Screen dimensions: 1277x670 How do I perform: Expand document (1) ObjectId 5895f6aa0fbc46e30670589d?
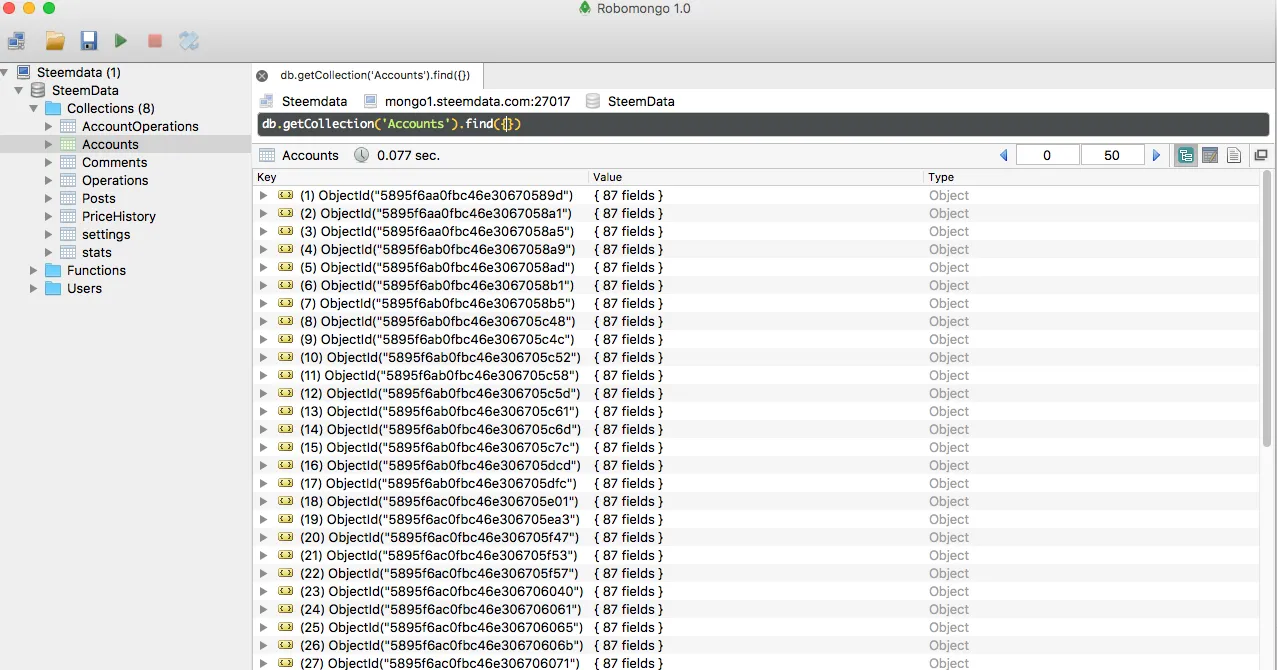pyautogui.click(x=264, y=195)
